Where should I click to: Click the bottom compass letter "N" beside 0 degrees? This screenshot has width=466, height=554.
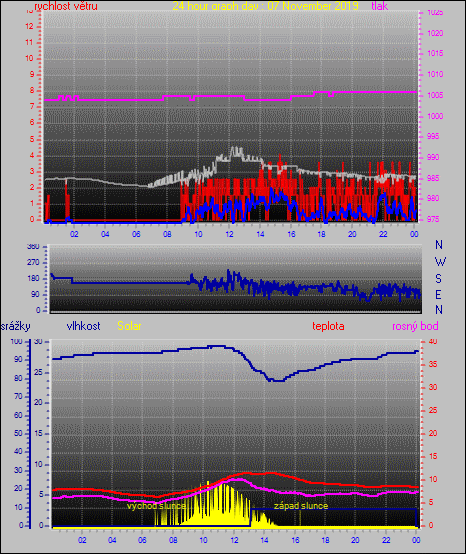point(439,310)
